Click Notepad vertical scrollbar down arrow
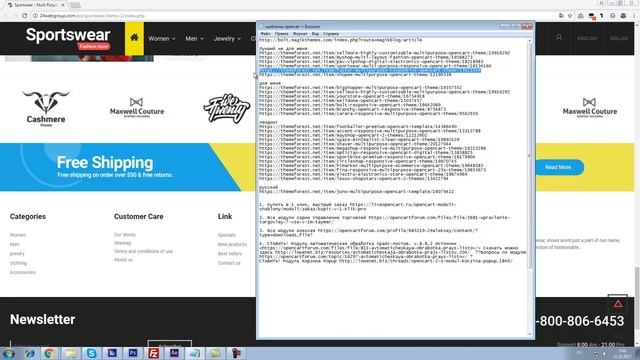This screenshot has height=360, width=640. point(530,334)
